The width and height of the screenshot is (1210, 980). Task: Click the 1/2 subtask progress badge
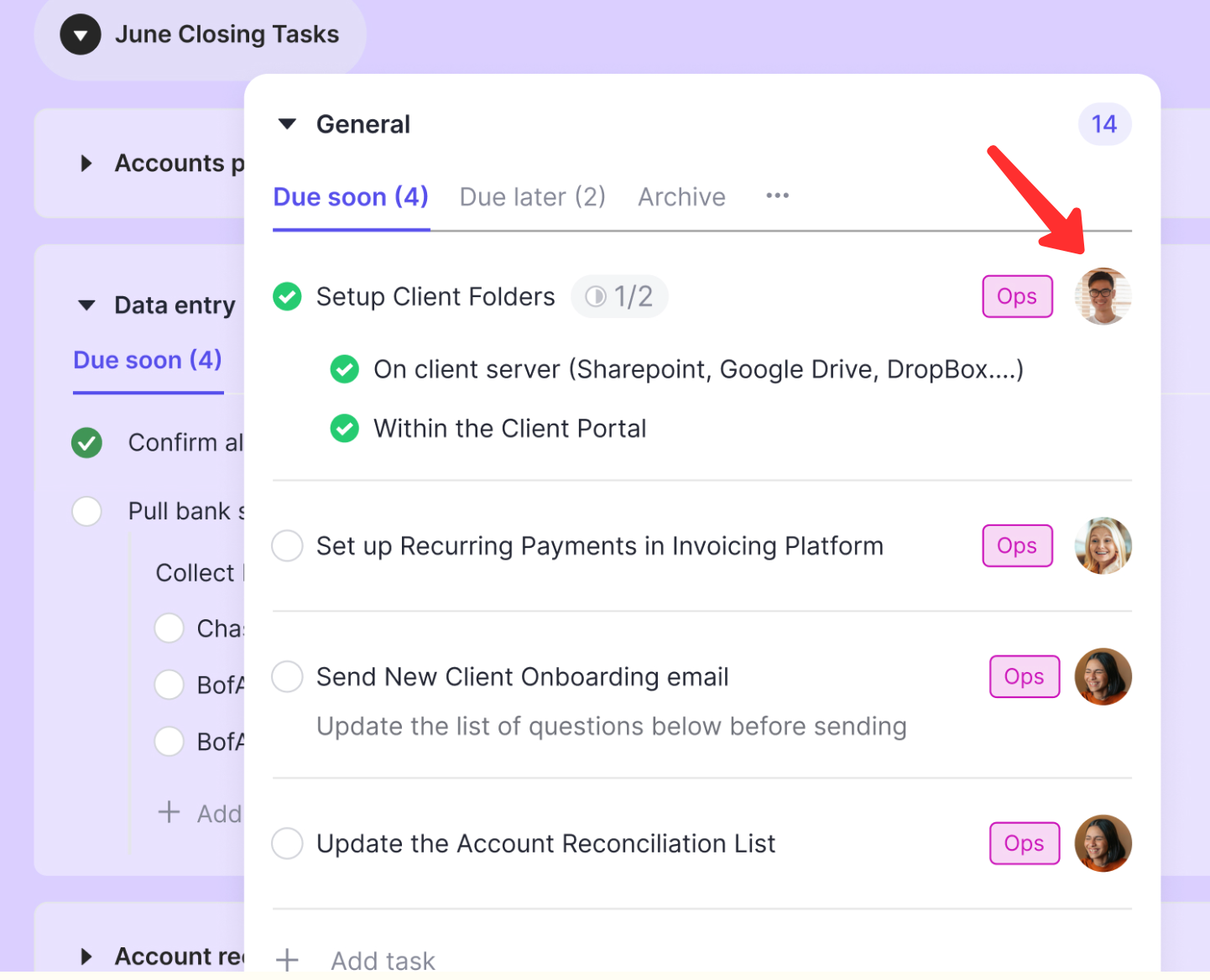[619, 296]
